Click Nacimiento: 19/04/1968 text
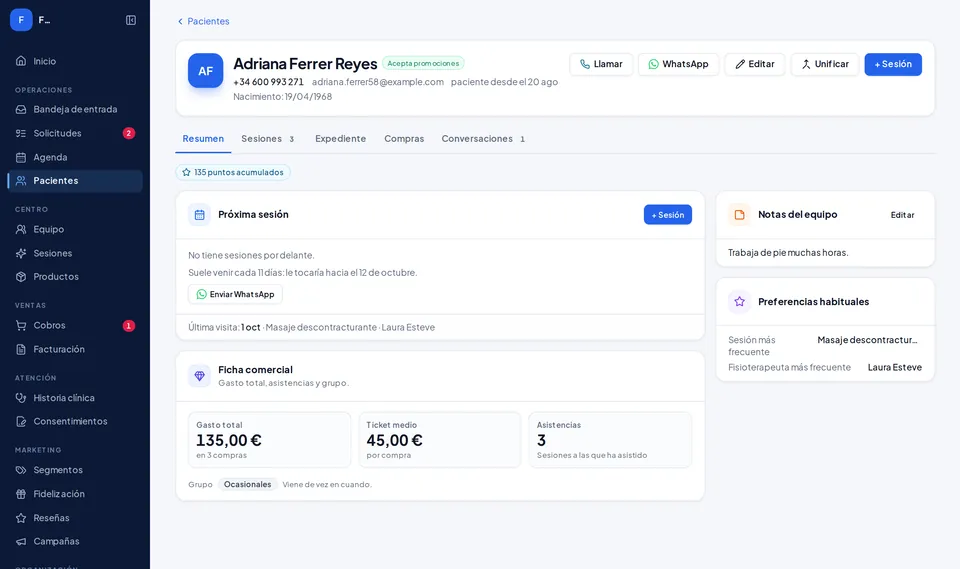This screenshot has width=960, height=569. pyautogui.click(x=282, y=97)
